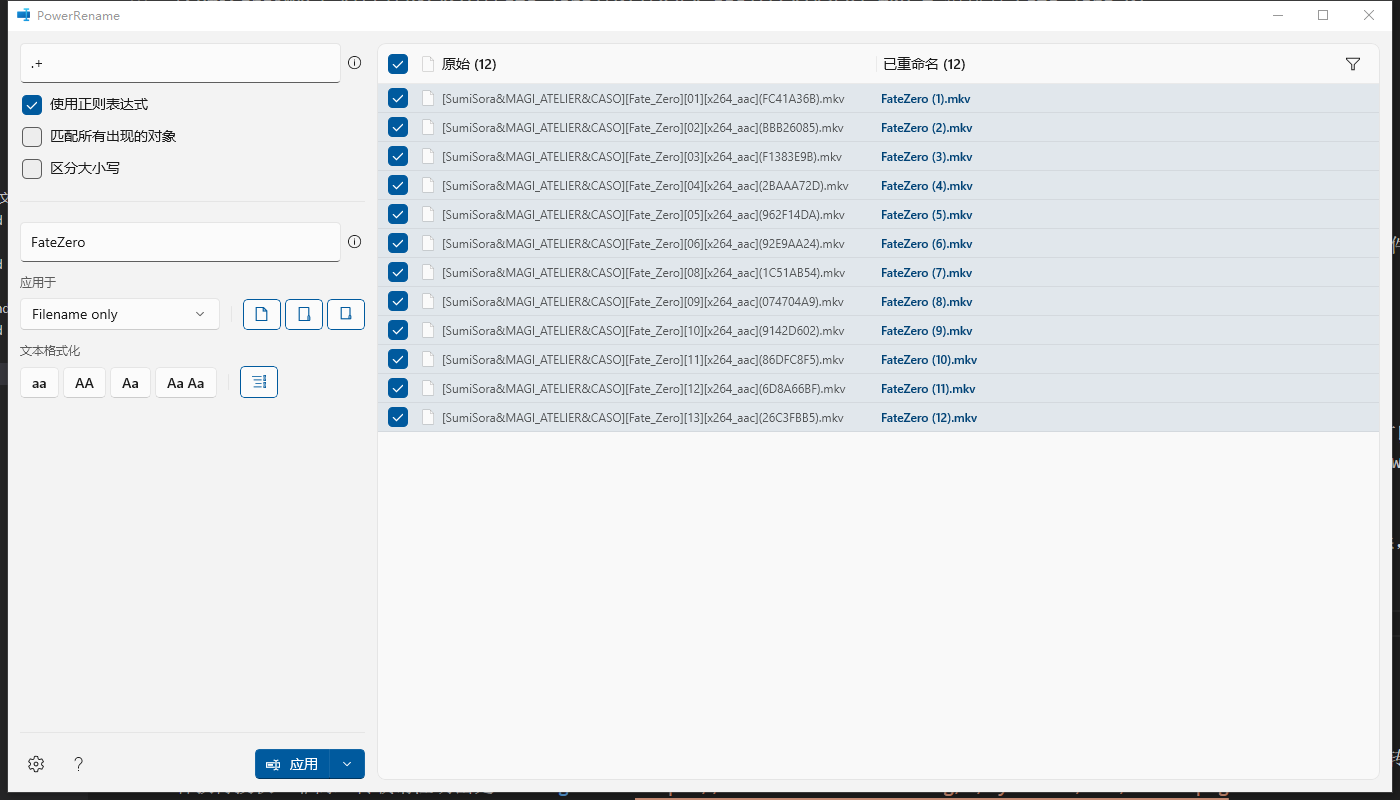Toggle the Include folders icon button

coord(304,314)
